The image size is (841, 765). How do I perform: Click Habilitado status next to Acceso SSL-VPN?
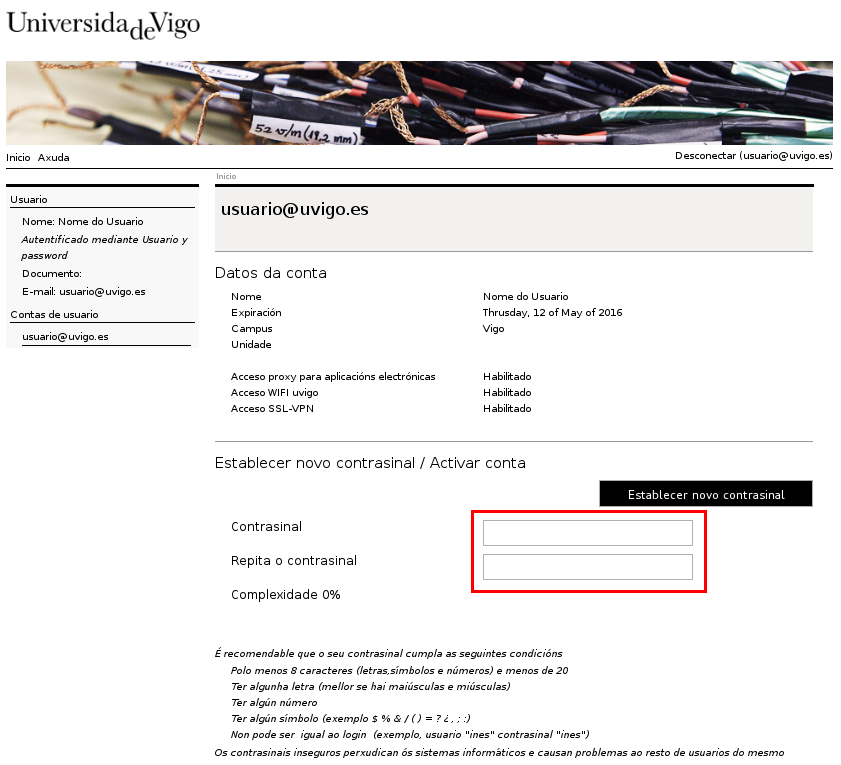coord(507,409)
